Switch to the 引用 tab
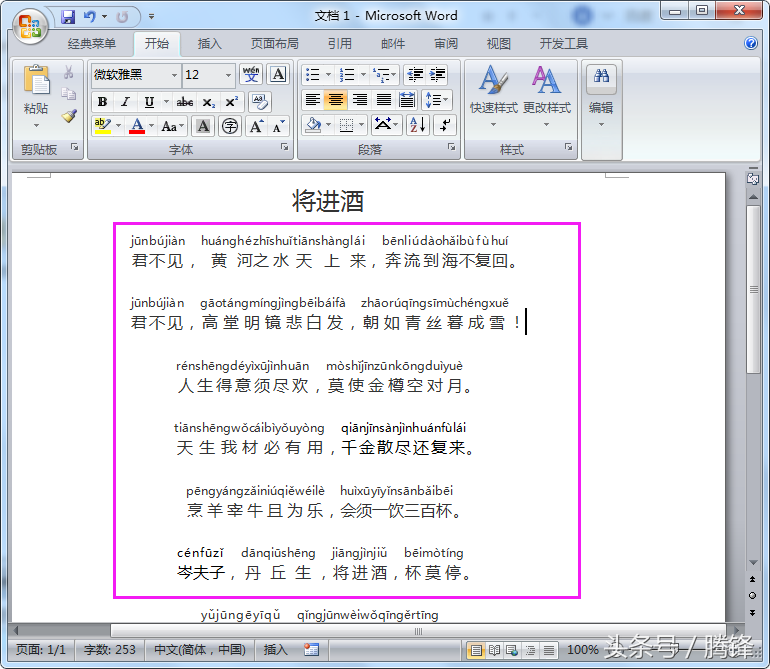This screenshot has height=669, width=770. pos(340,44)
